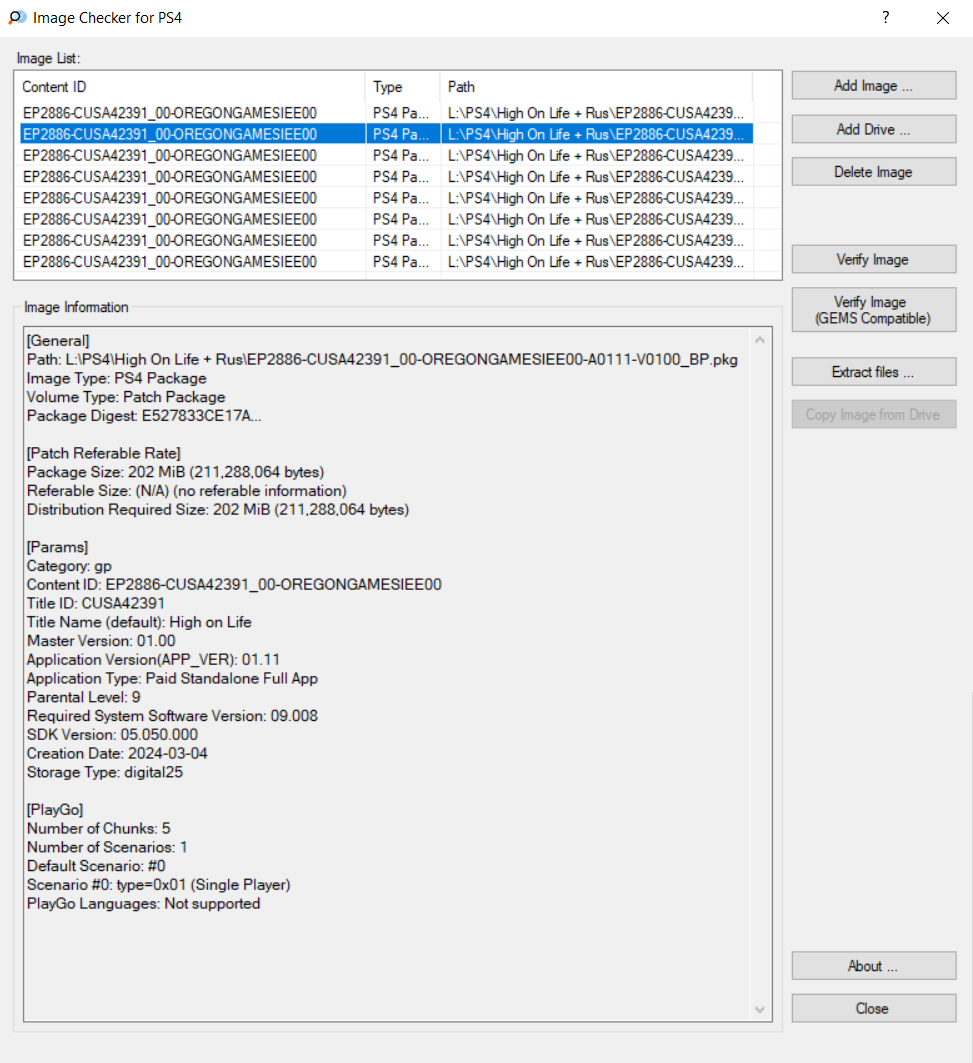Image resolution: width=973 pixels, height=1063 pixels.
Task: Run Verify Image (GEMS Compatible)
Action: pyautogui.click(x=873, y=310)
